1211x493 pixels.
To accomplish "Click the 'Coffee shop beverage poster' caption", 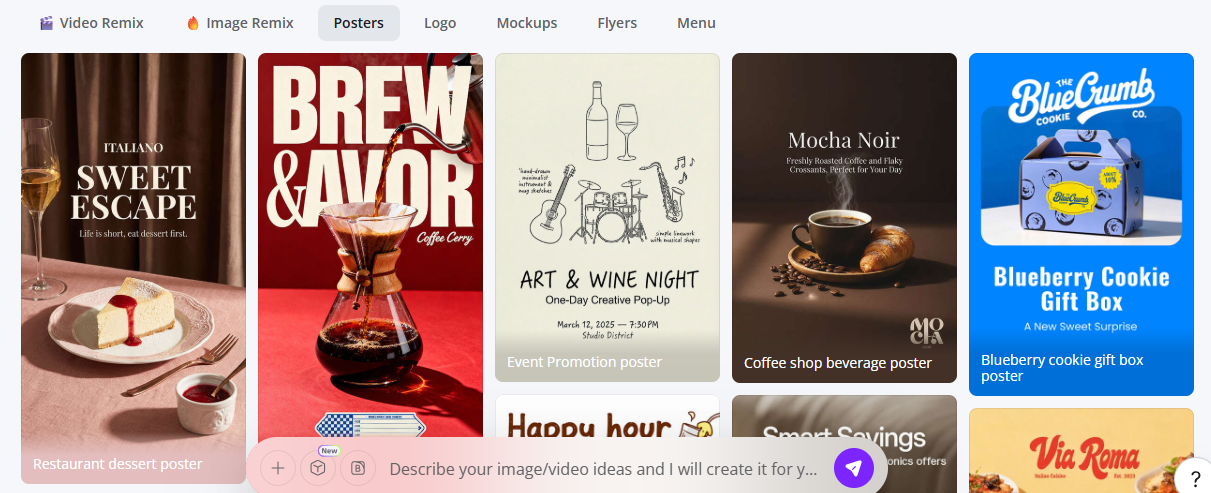I will coord(838,363).
